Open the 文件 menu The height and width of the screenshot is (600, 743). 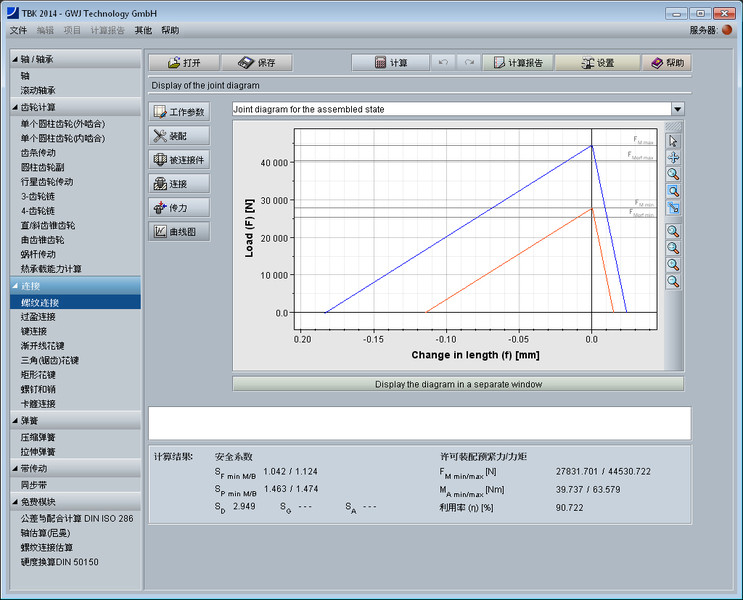click(x=18, y=31)
